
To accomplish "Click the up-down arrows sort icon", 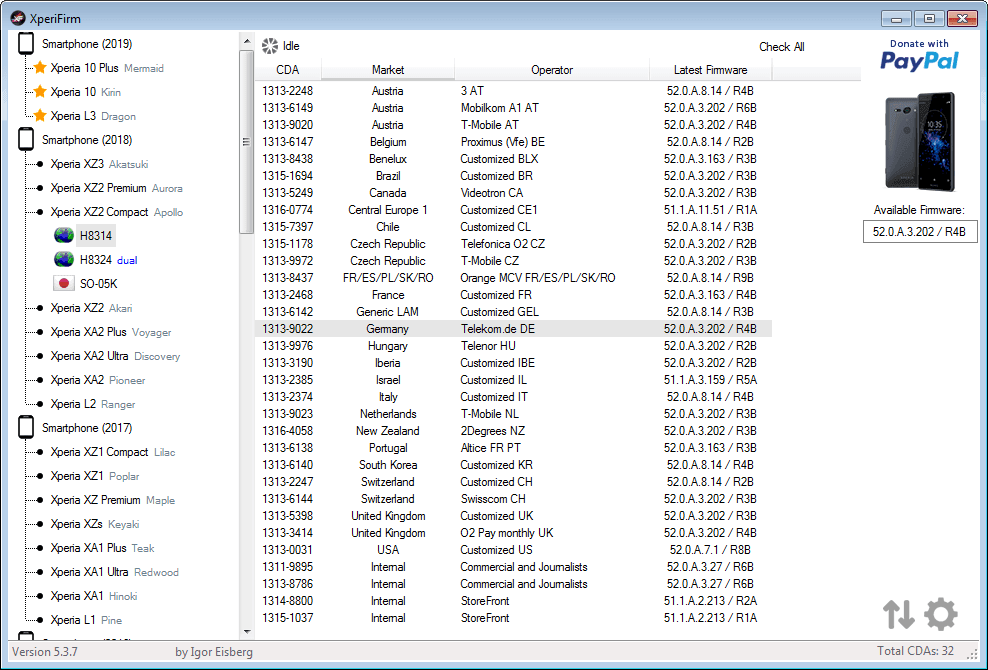I will click(x=899, y=614).
